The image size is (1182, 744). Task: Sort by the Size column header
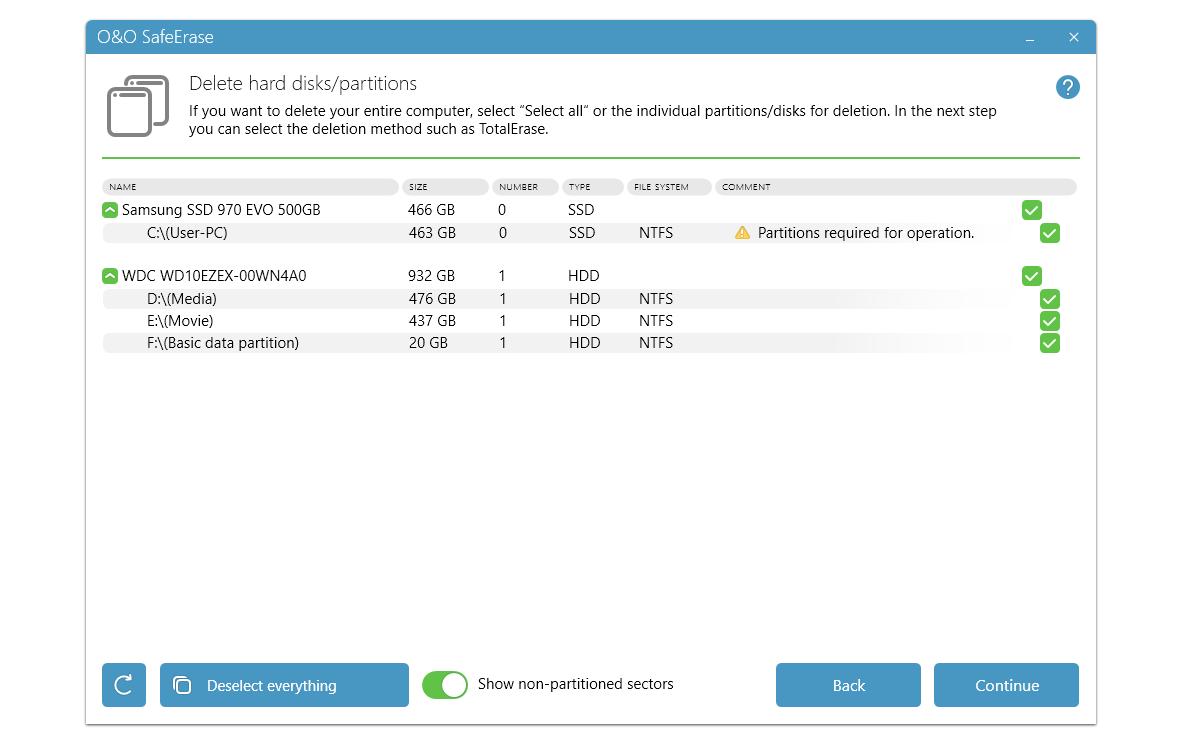(x=445, y=187)
